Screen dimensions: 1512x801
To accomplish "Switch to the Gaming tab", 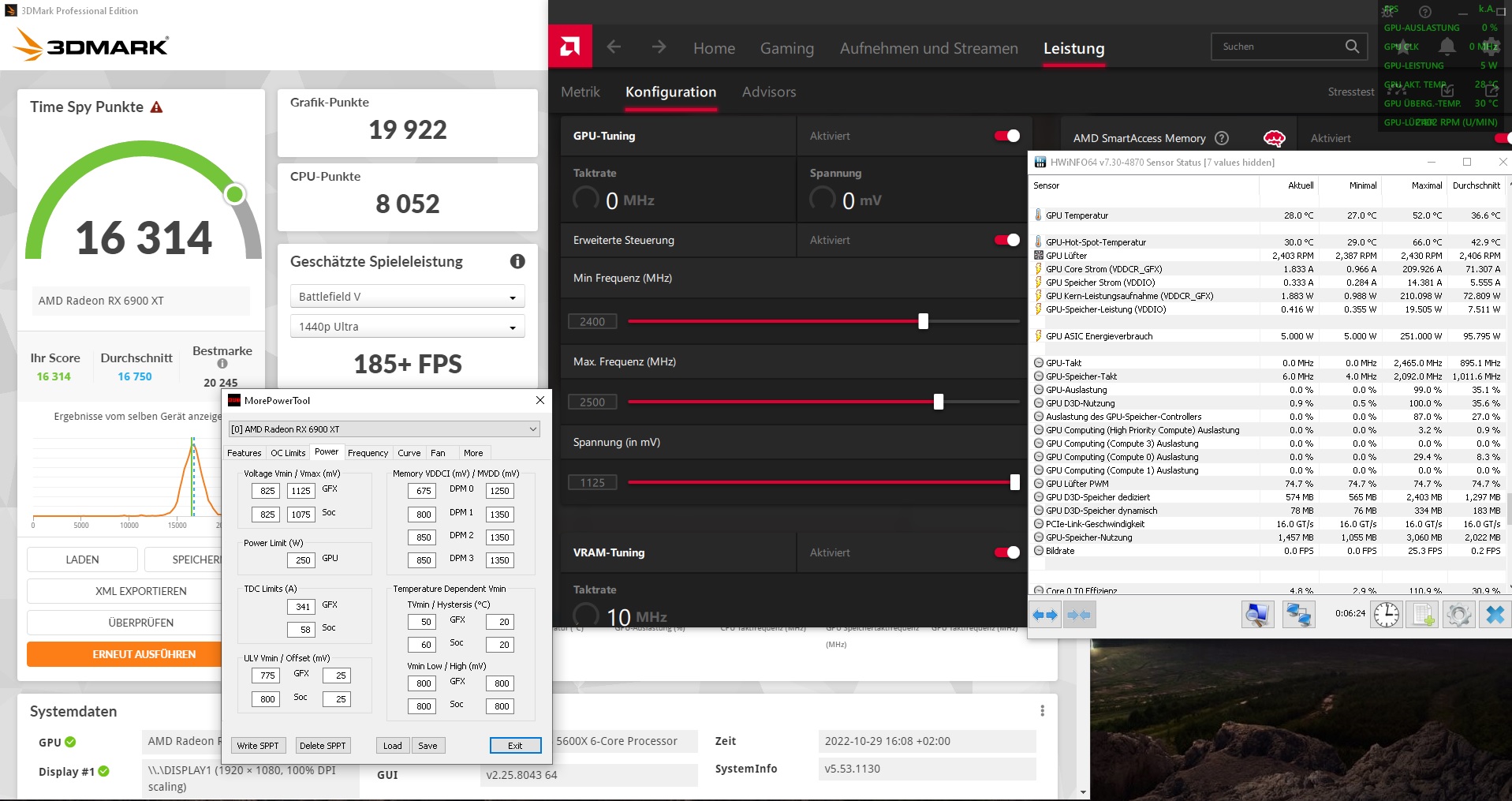I will 786,48.
